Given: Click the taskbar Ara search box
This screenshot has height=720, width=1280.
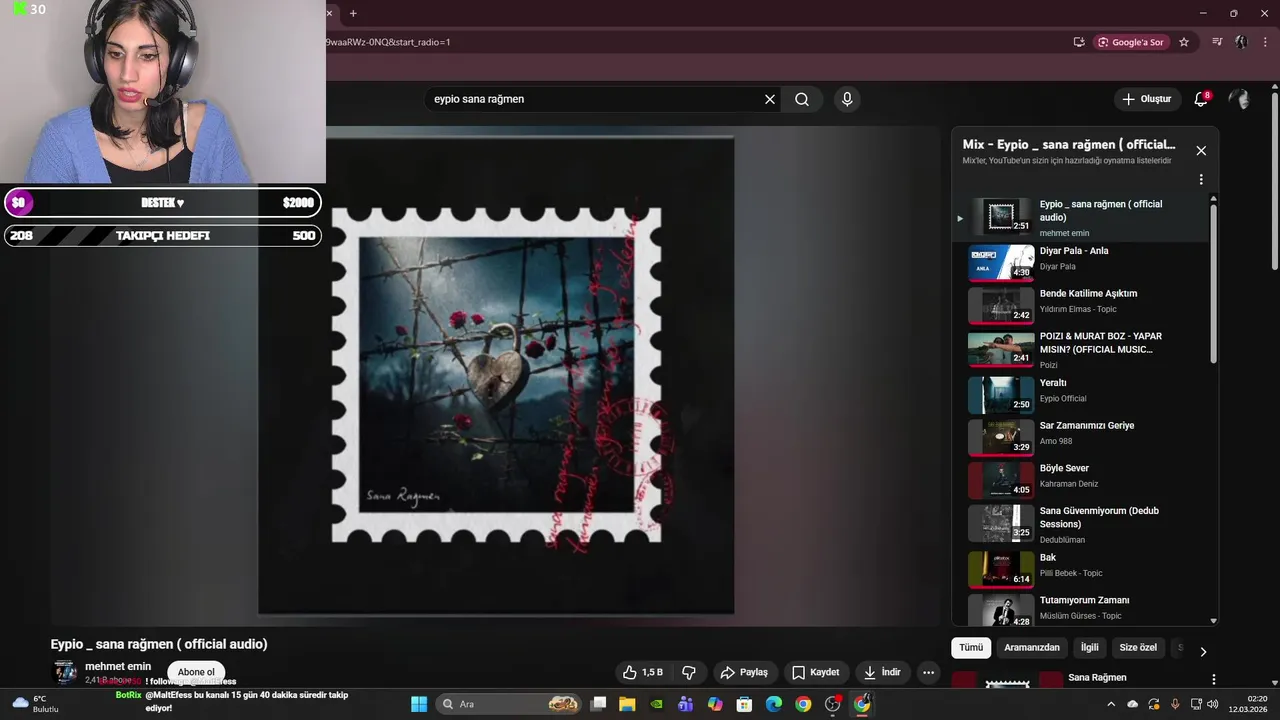Looking at the screenshot, I should pyautogui.click(x=511, y=704).
